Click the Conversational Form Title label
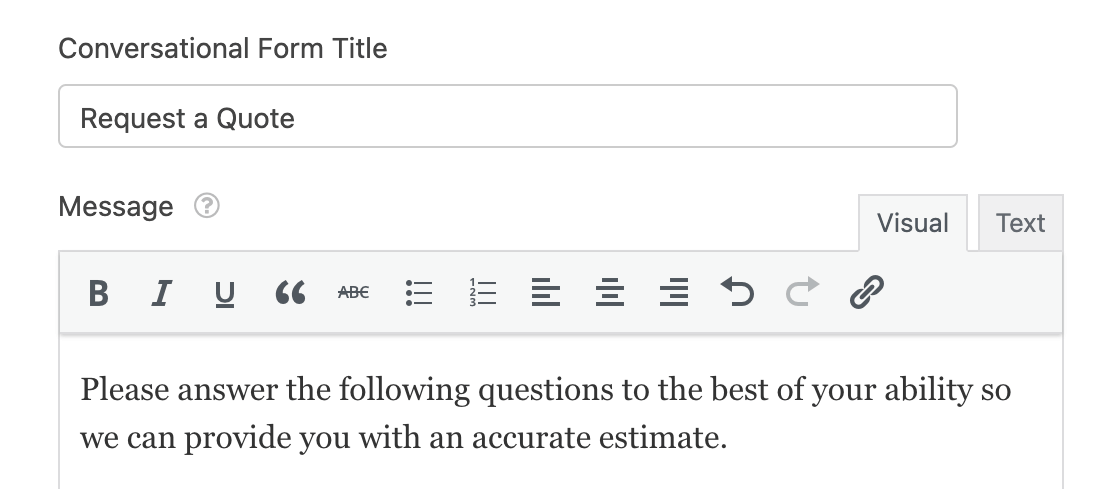The width and height of the screenshot is (1116, 489). (223, 48)
